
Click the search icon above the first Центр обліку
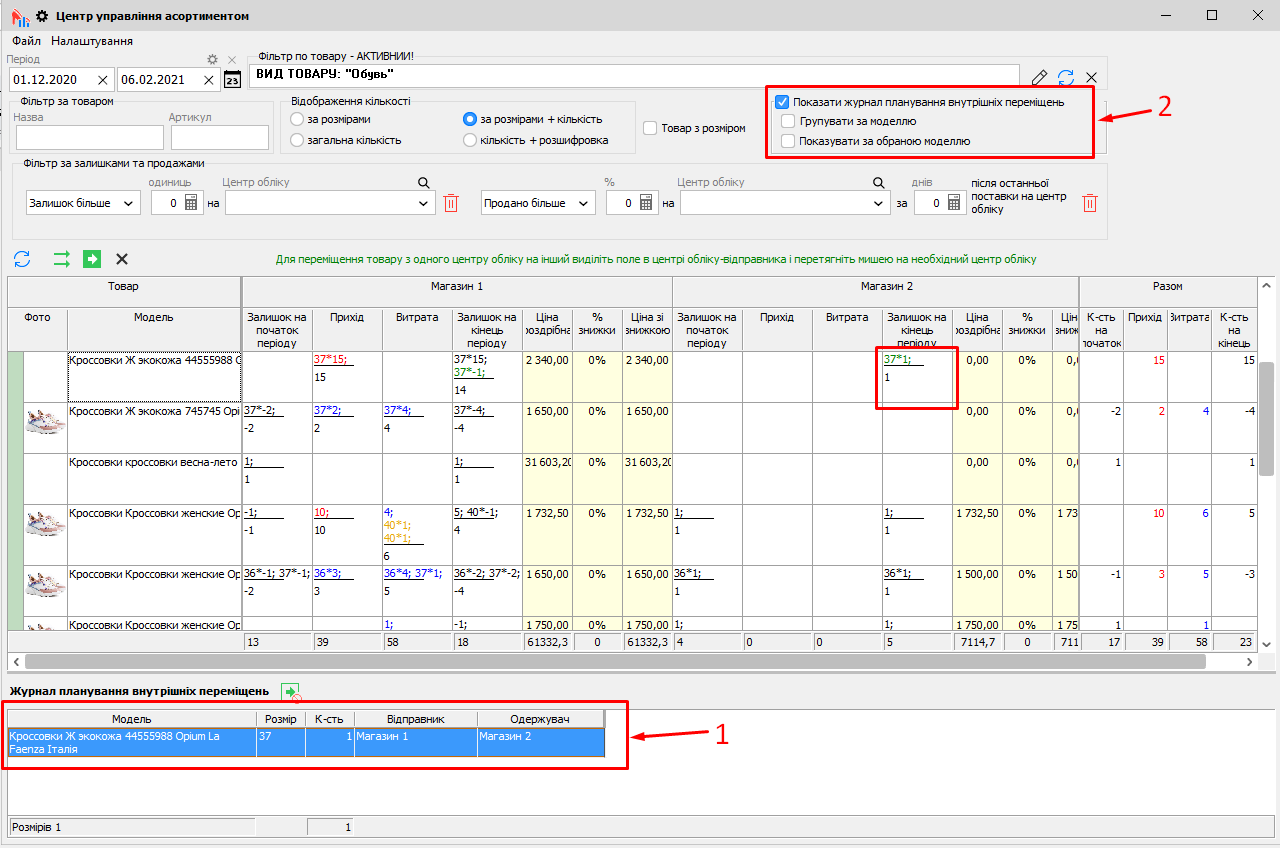(x=423, y=183)
